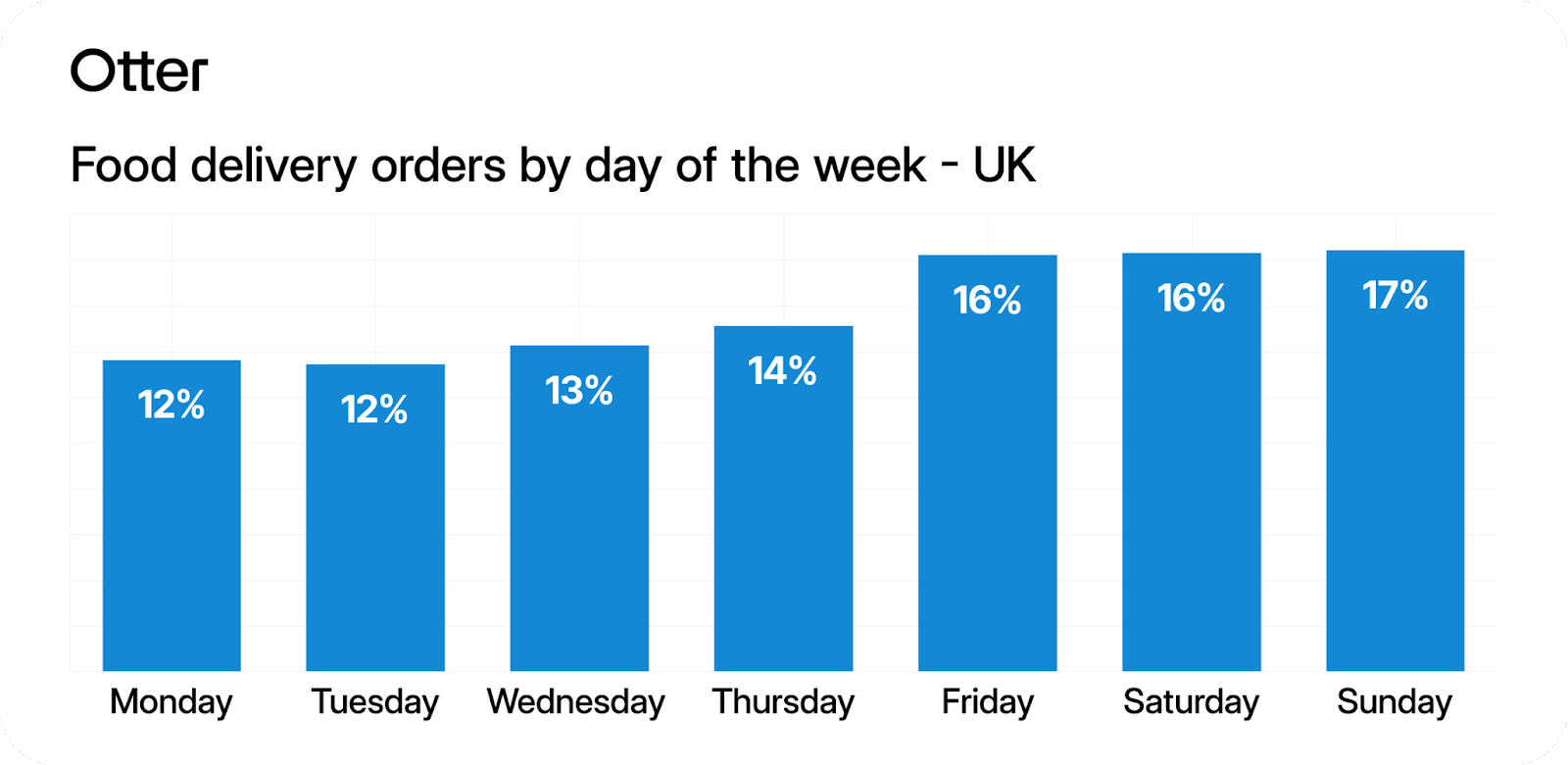Click the Thursday bar
Screen dimensions: 1568x765
tap(783, 519)
